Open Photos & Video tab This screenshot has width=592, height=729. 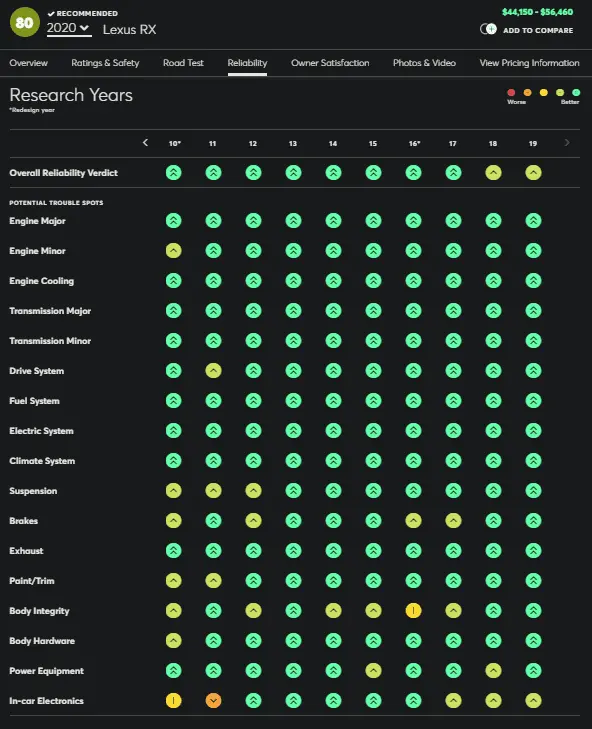pos(424,63)
